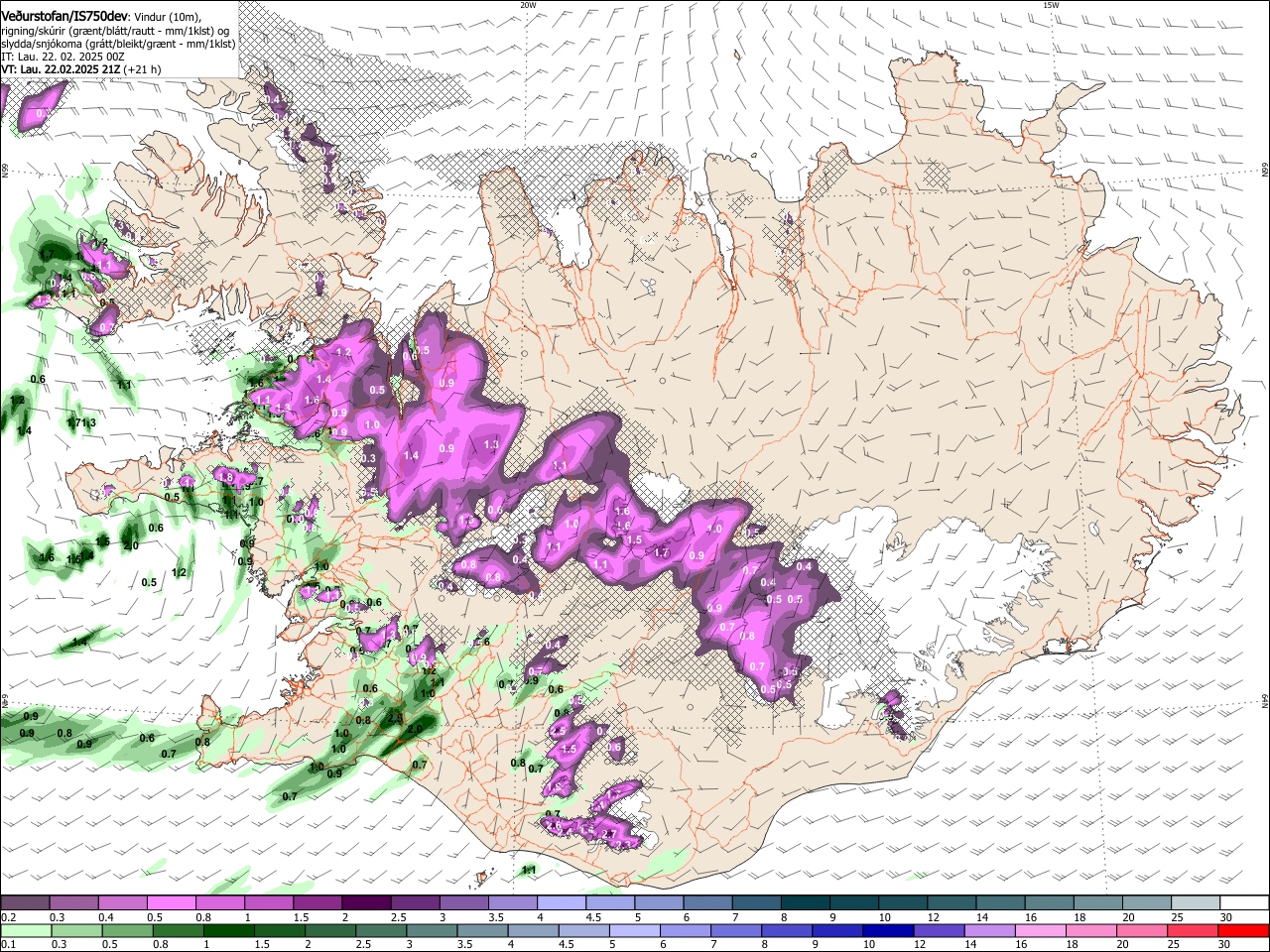Select the light gray snow swatch labeled 25
Image resolution: width=1270 pixels, height=952 pixels.
[1194, 902]
